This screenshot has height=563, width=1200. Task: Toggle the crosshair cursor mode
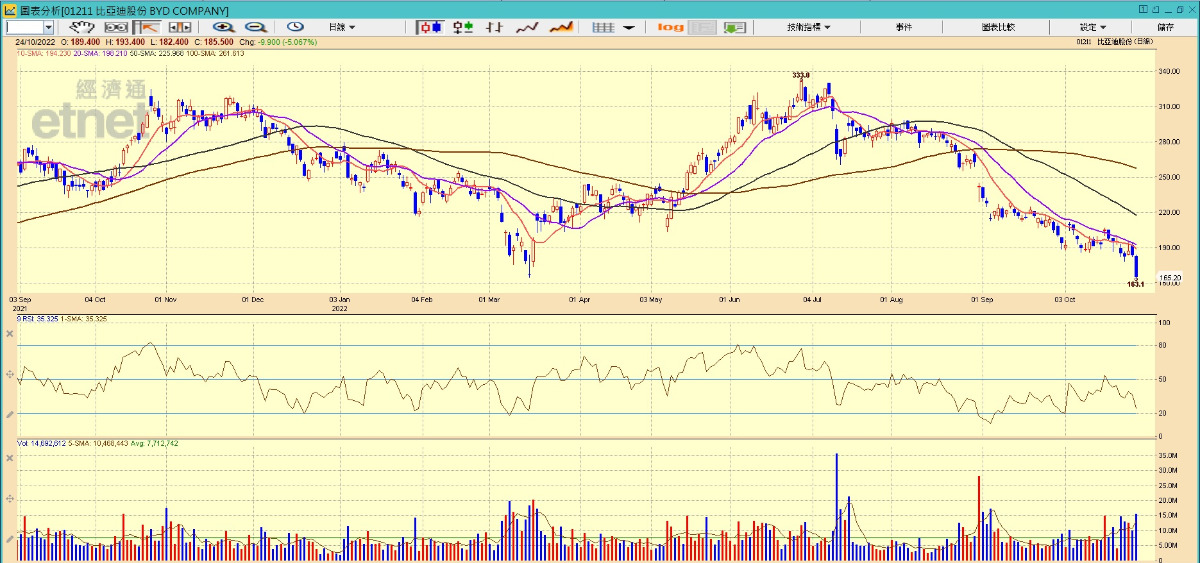150,27
